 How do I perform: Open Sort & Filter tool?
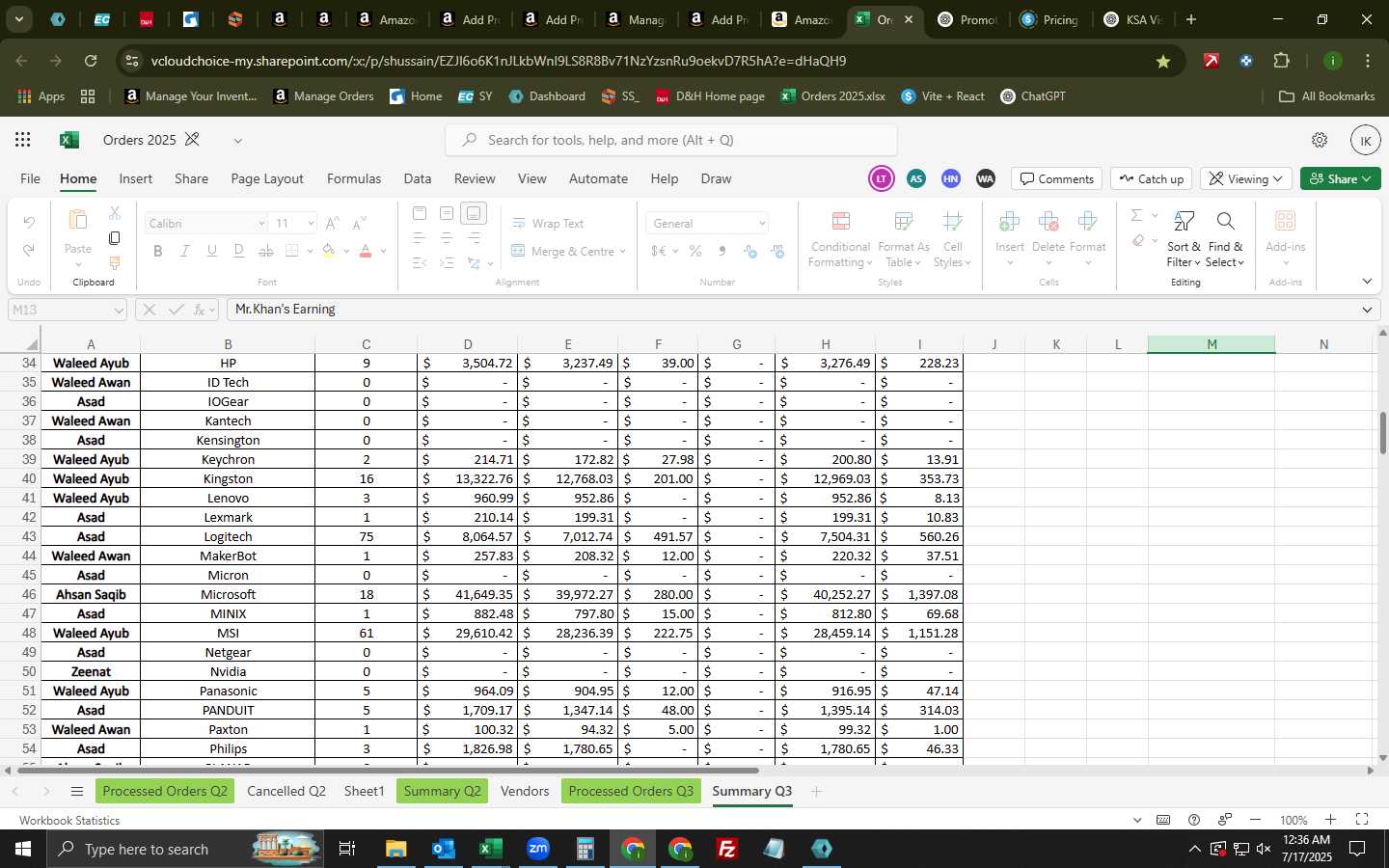[1184, 239]
